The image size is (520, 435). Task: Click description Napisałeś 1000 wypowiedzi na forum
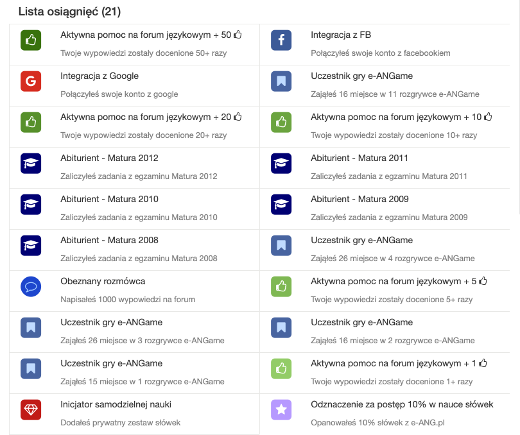128,299
